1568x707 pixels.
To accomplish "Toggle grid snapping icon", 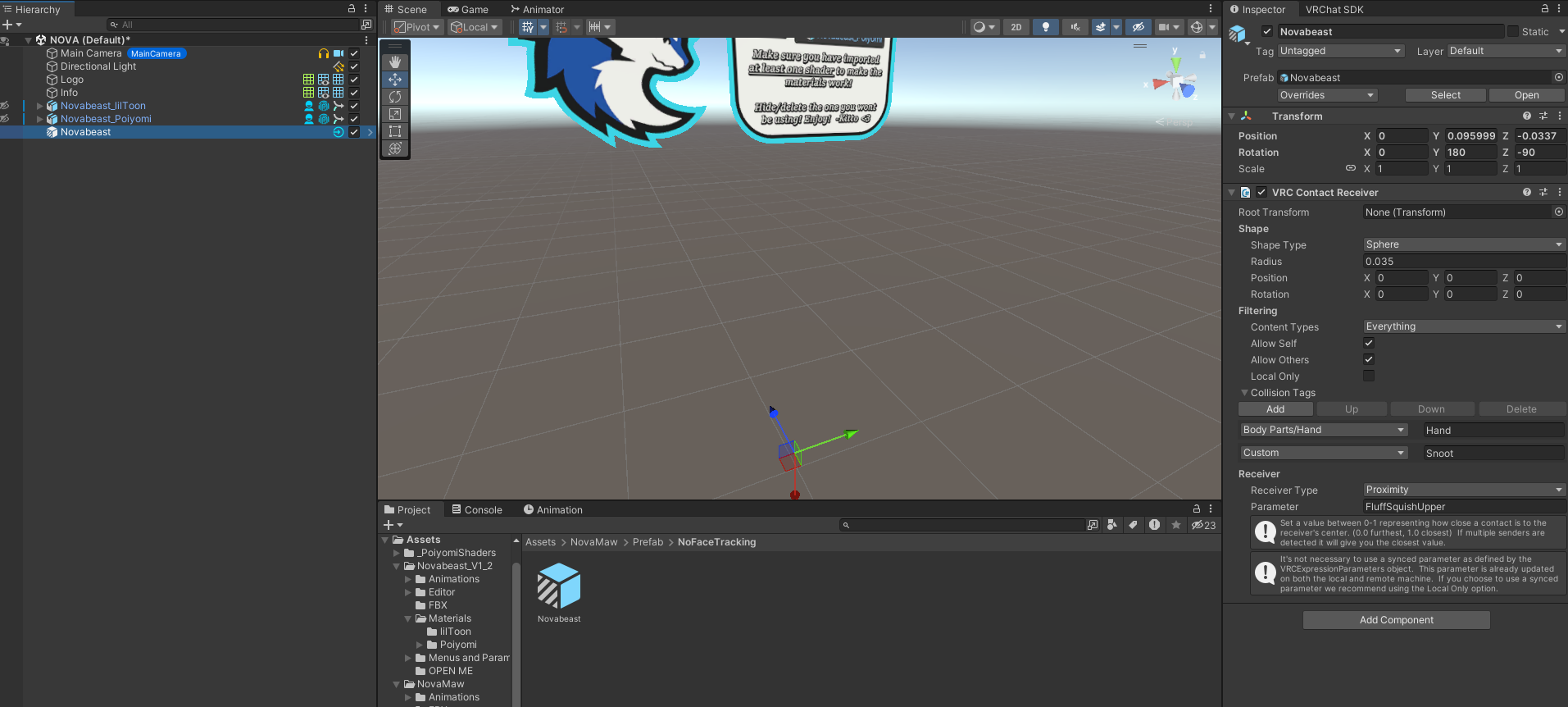I will click(561, 27).
